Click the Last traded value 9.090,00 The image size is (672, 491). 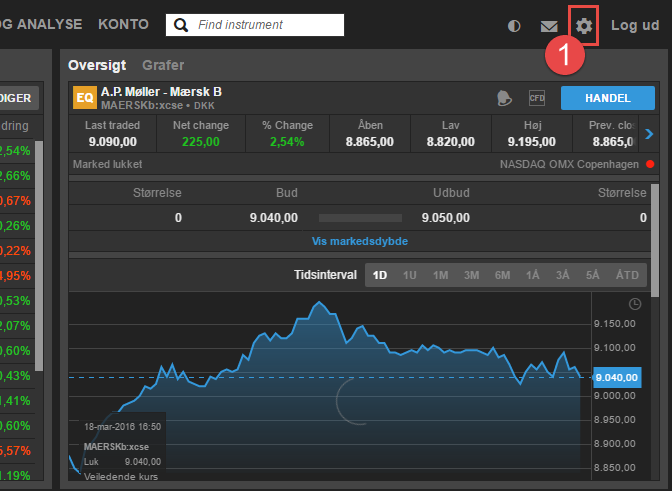click(x=113, y=142)
